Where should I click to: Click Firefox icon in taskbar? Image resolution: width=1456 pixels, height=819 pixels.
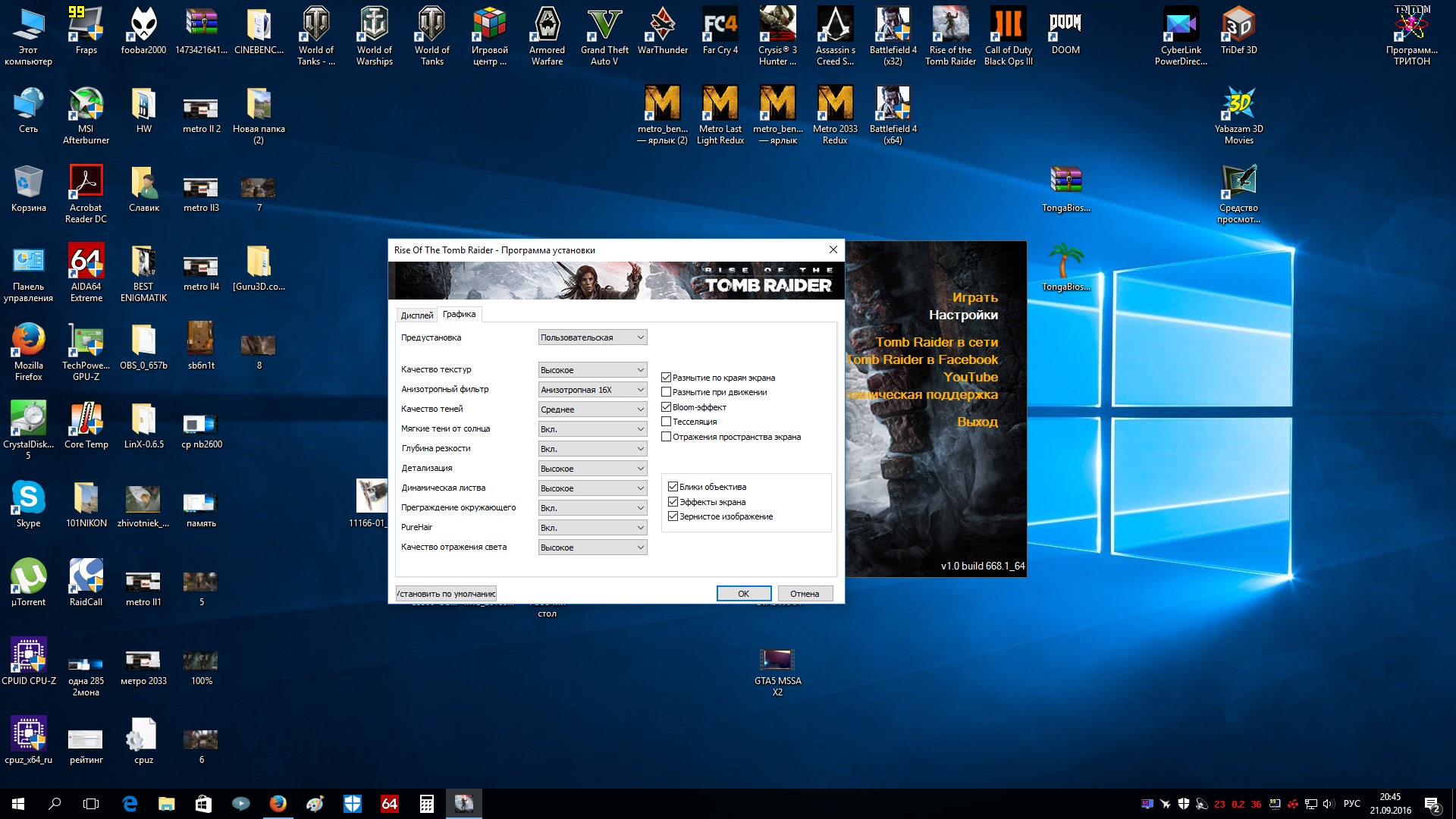click(x=278, y=804)
